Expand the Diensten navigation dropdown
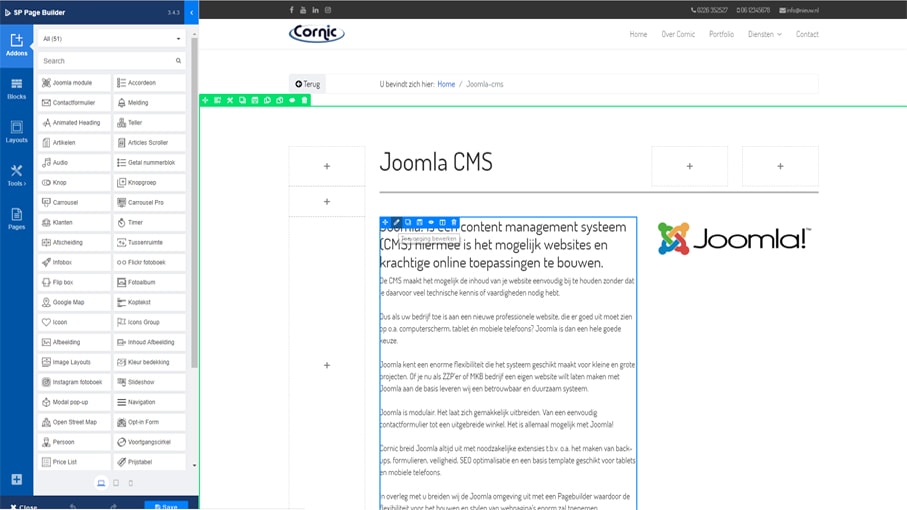Screen dimensions: 907x510 click(x=764, y=34)
